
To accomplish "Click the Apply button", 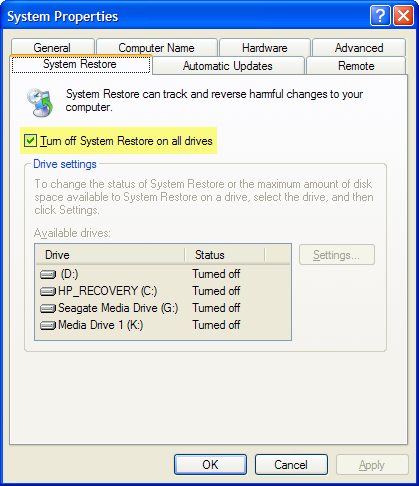I will click(x=372, y=464).
